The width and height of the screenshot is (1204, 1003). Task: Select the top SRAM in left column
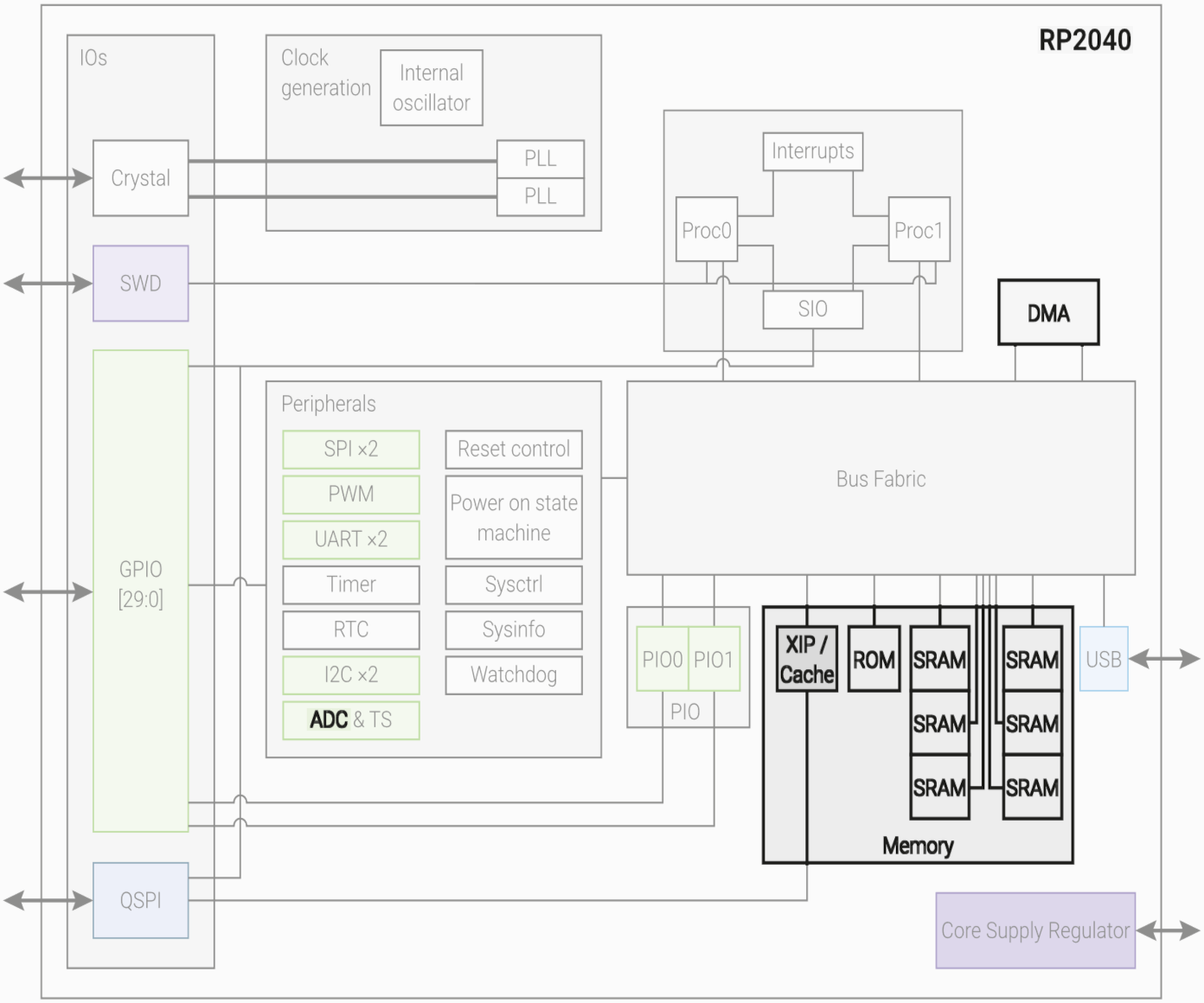[939, 659]
